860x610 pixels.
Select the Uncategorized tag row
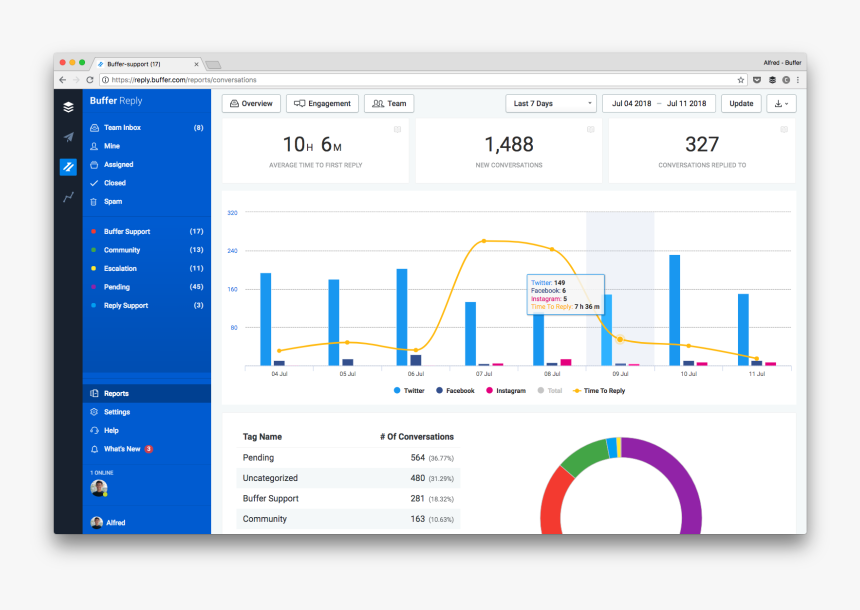pos(348,478)
